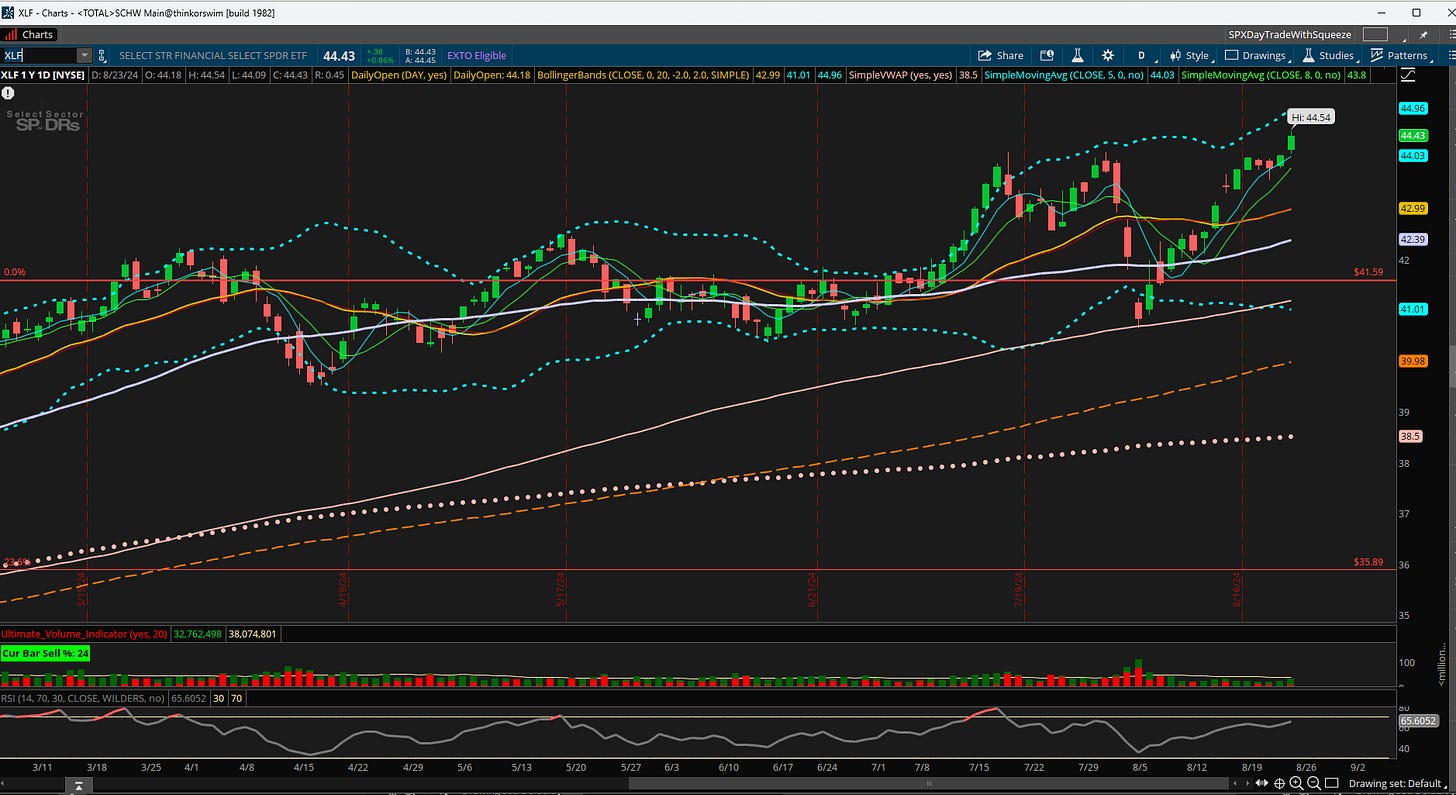This screenshot has height=795, width=1456.
Task: Click the $41.59 Fibonacci level label
Action: click(x=1368, y=272)
